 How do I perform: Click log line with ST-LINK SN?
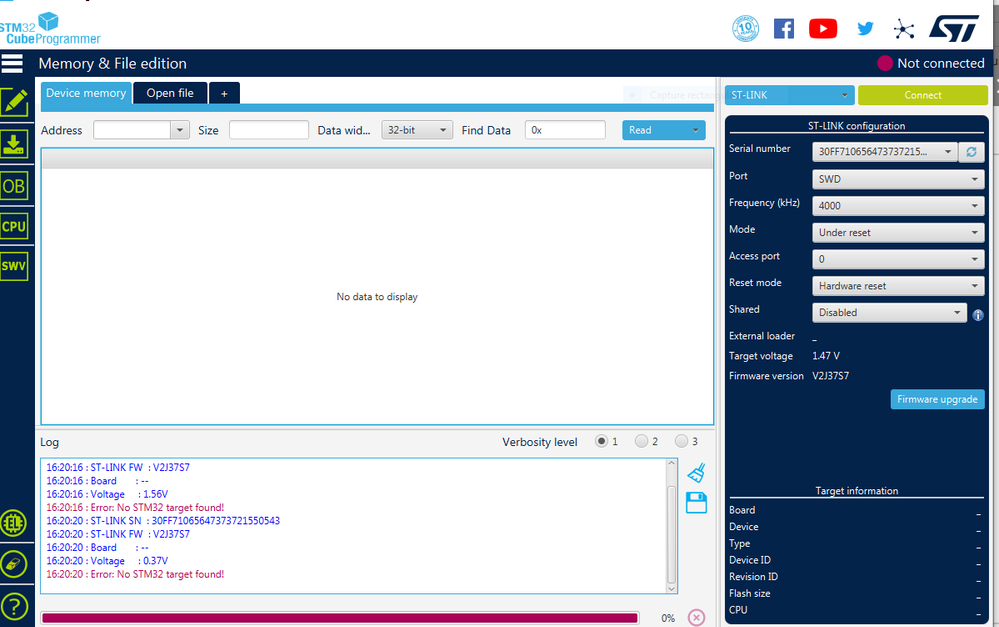coord(163,521)
